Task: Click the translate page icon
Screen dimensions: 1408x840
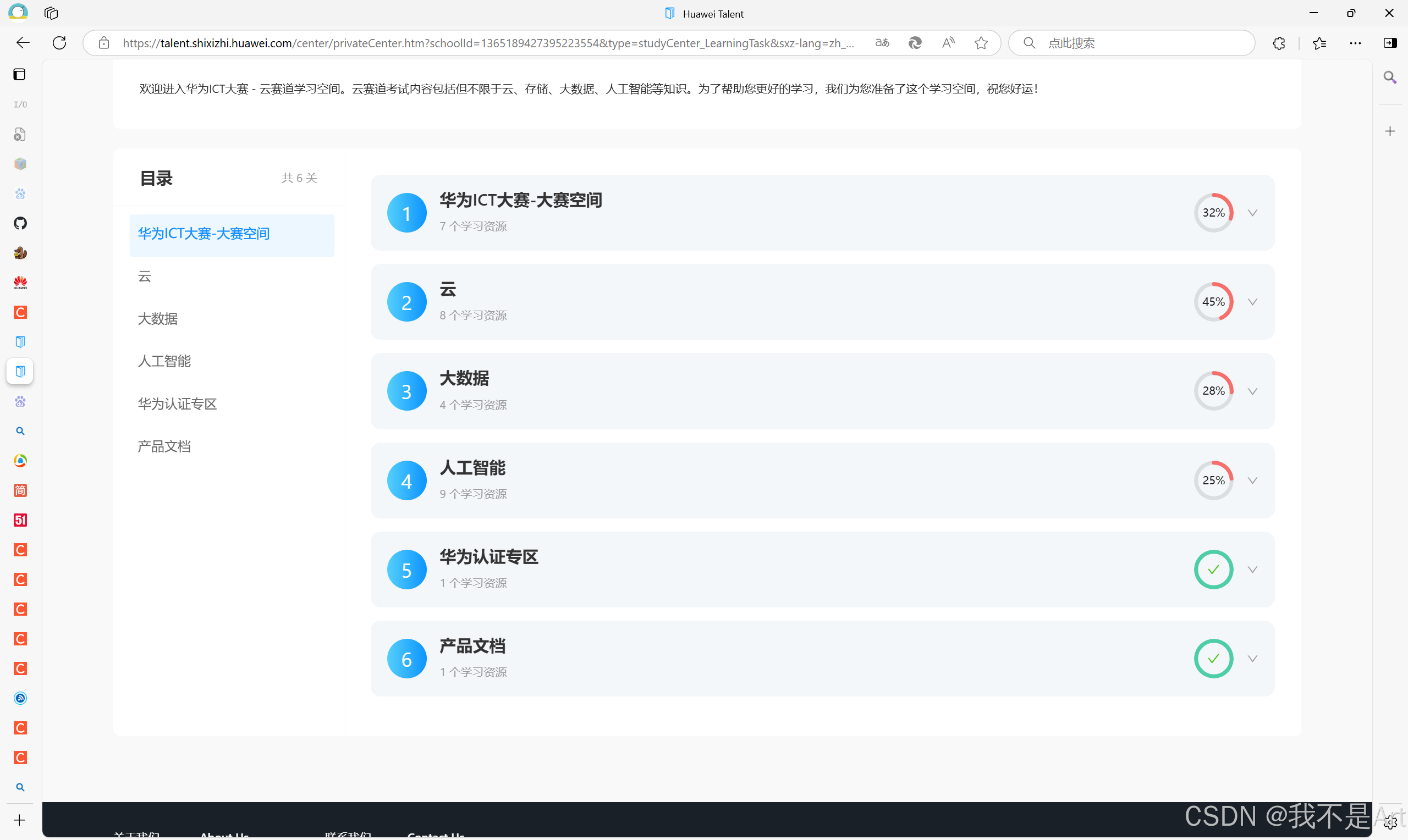Action: point(882,43)
